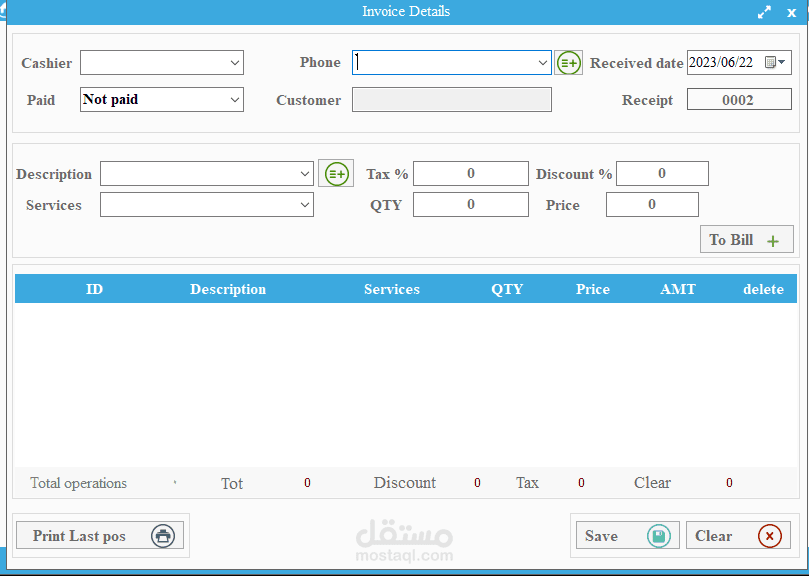
Task: Click the Receipt number field 0002
Action: click(739, 100)
